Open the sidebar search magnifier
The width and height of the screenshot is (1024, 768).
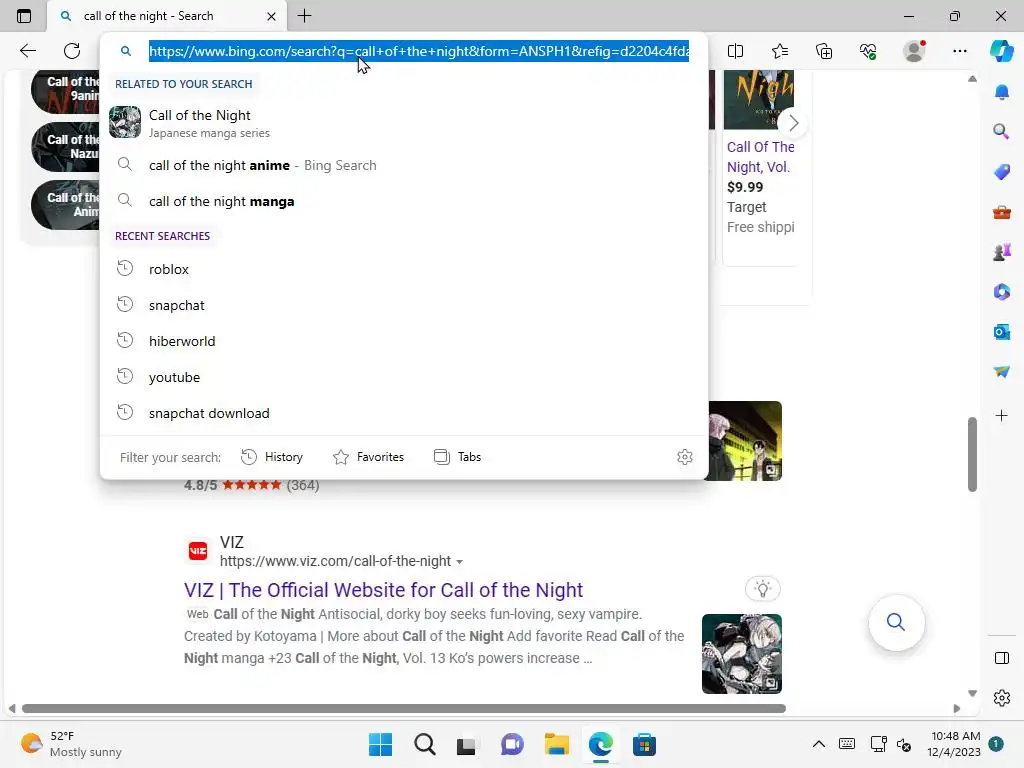[1002, 131]
